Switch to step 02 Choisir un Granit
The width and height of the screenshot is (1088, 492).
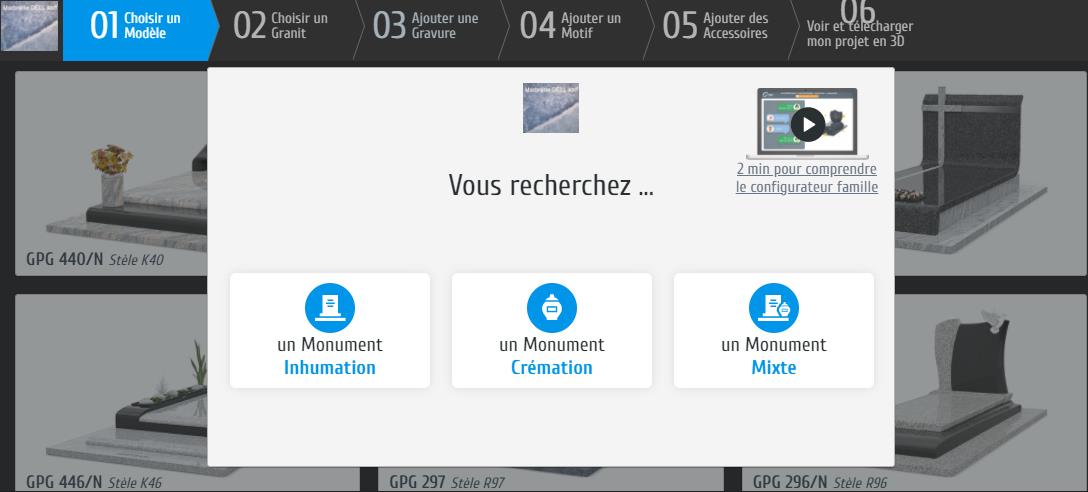tap(282, 26)
